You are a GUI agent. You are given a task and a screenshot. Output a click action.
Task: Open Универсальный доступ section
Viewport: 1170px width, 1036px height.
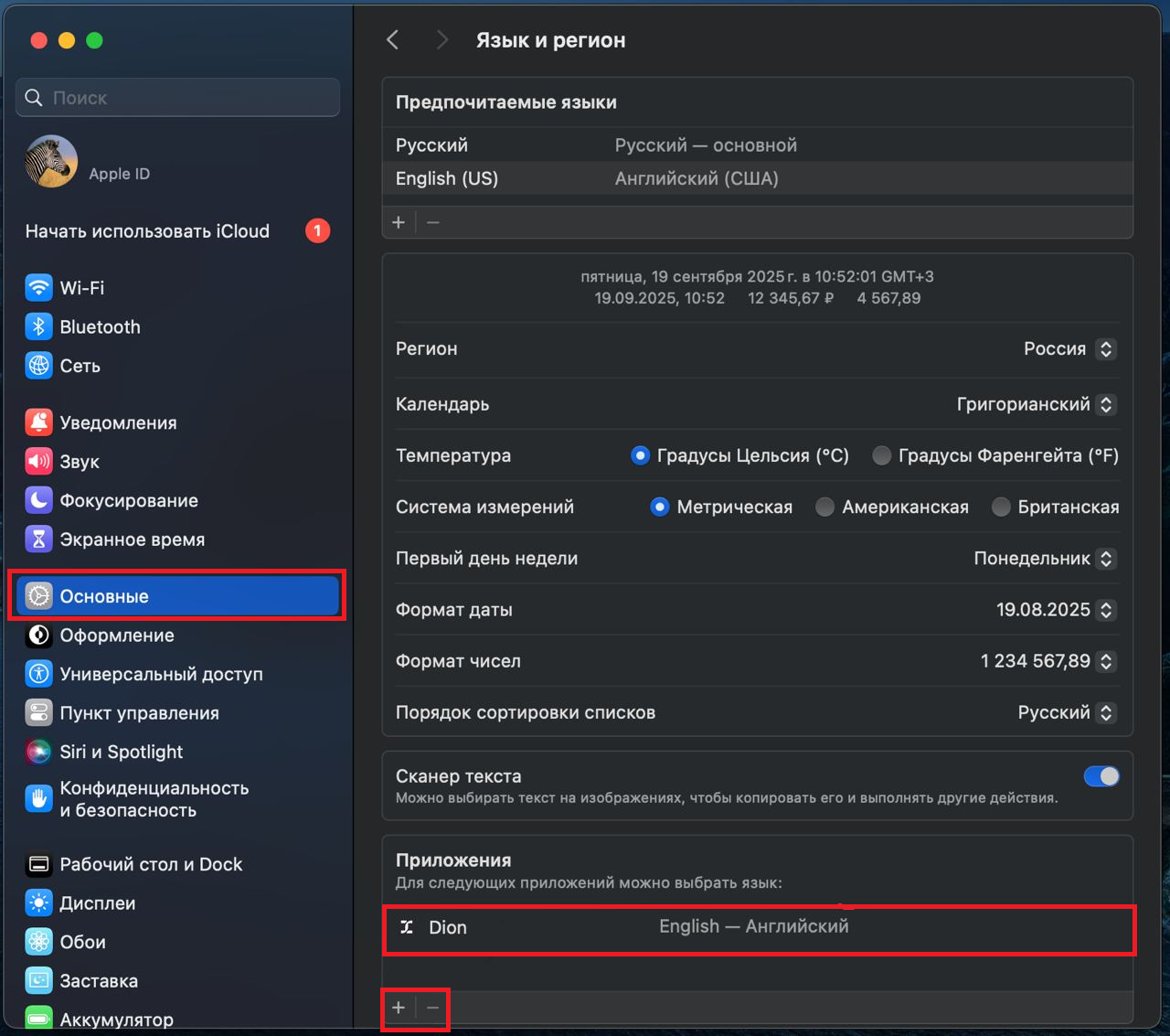click(x=161, y=674)
